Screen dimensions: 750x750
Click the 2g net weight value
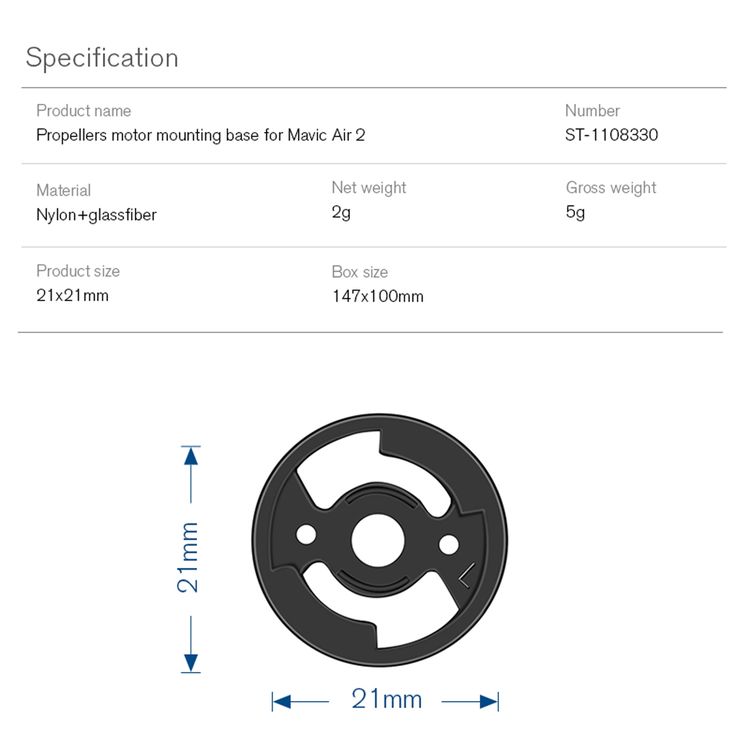click(341, 212)
